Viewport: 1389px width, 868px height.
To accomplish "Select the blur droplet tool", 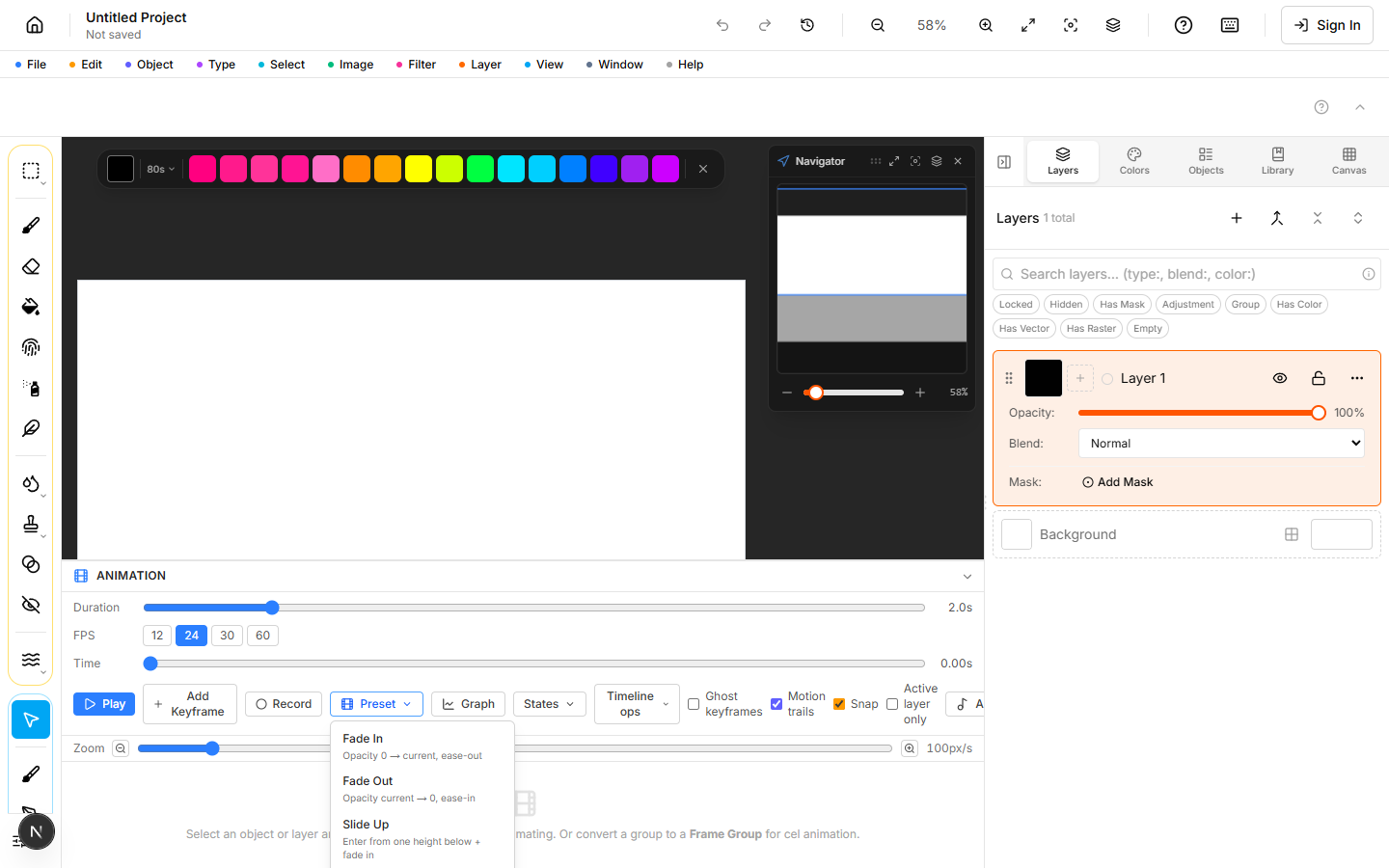I will tap(31, 483).
